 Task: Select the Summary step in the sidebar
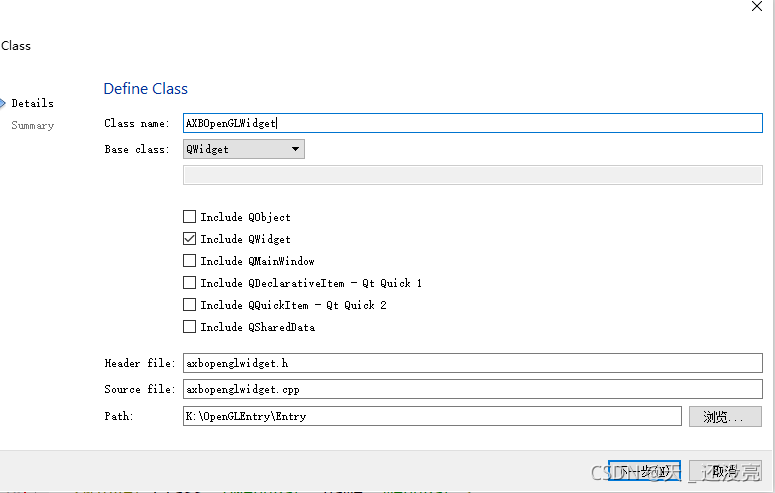coord(33,125)
